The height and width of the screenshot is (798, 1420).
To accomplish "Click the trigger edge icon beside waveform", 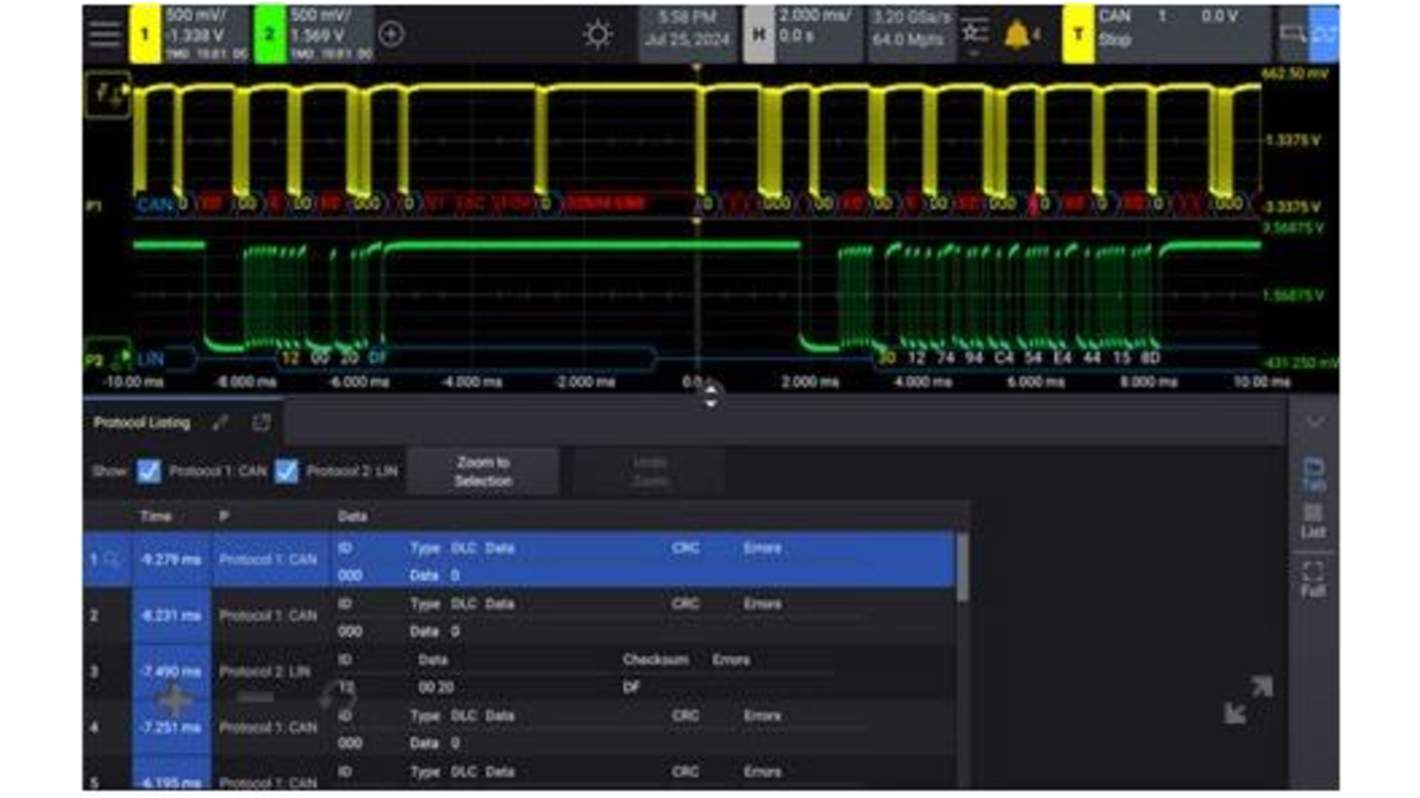I will (x=107, y=96).
